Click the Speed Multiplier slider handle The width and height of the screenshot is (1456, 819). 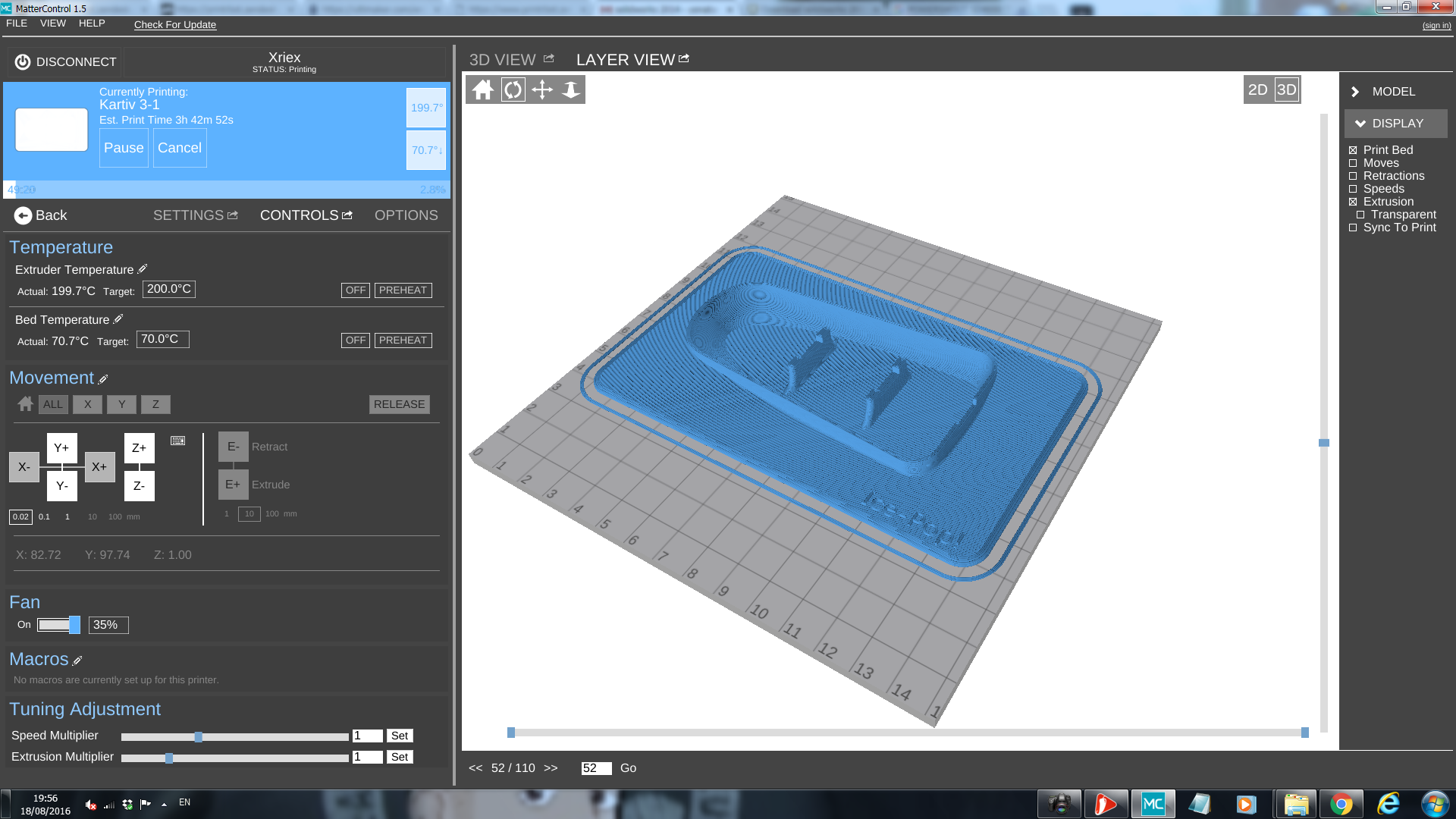(199, 736)
